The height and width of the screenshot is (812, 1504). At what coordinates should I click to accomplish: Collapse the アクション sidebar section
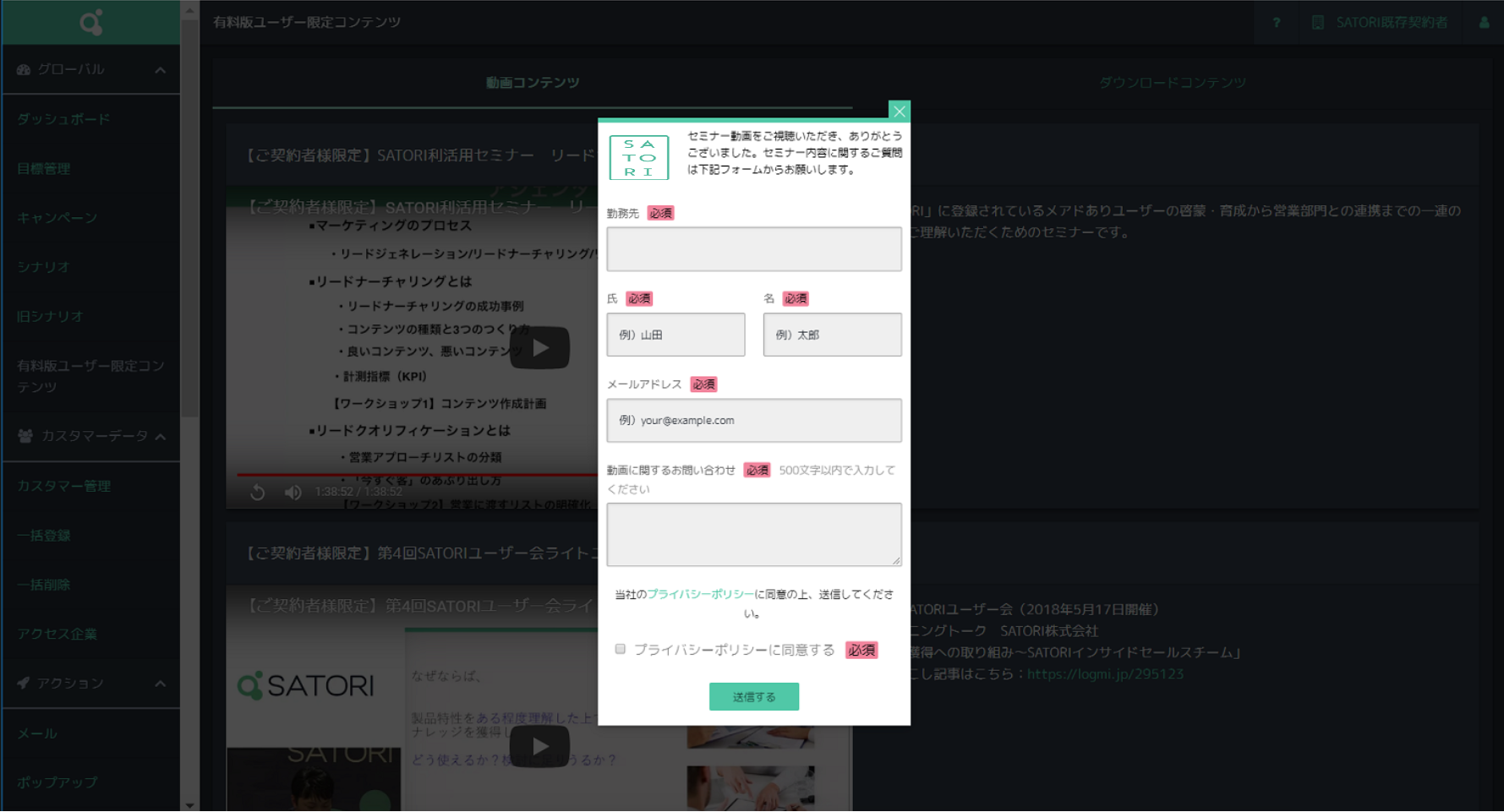click(x=160, y=684)
